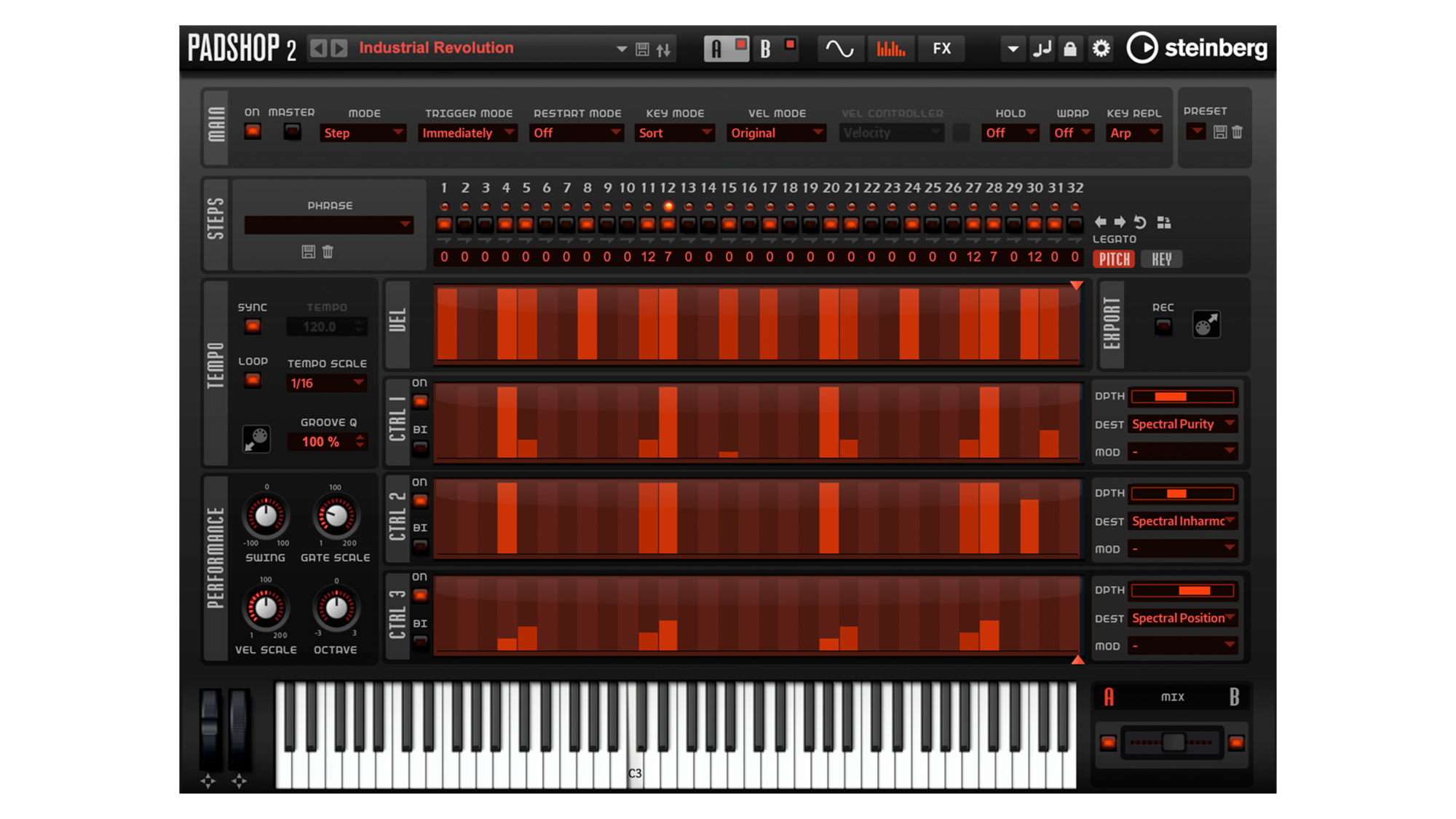Open the FX page tab
The height and width of the screenshot is (819, 1456).
click(942, 49)
